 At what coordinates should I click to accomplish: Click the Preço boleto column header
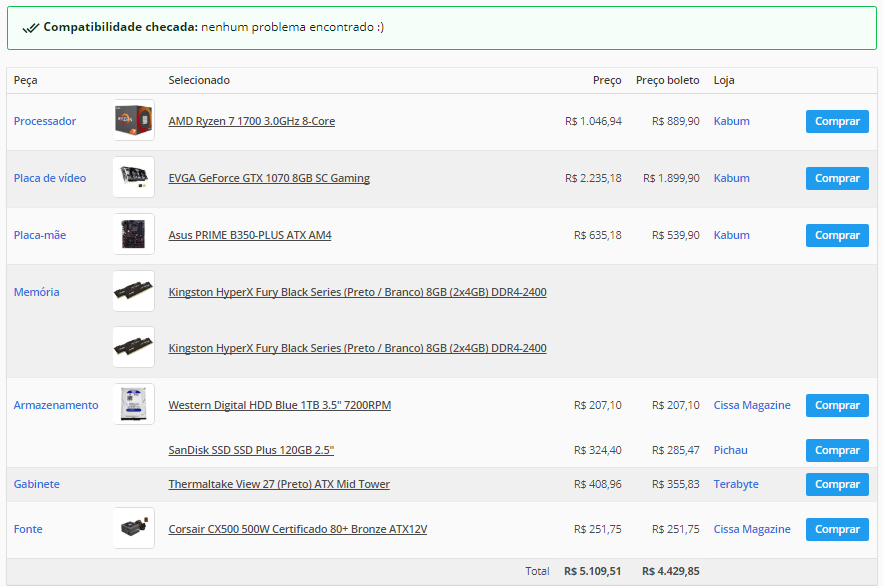pos(667,80)
